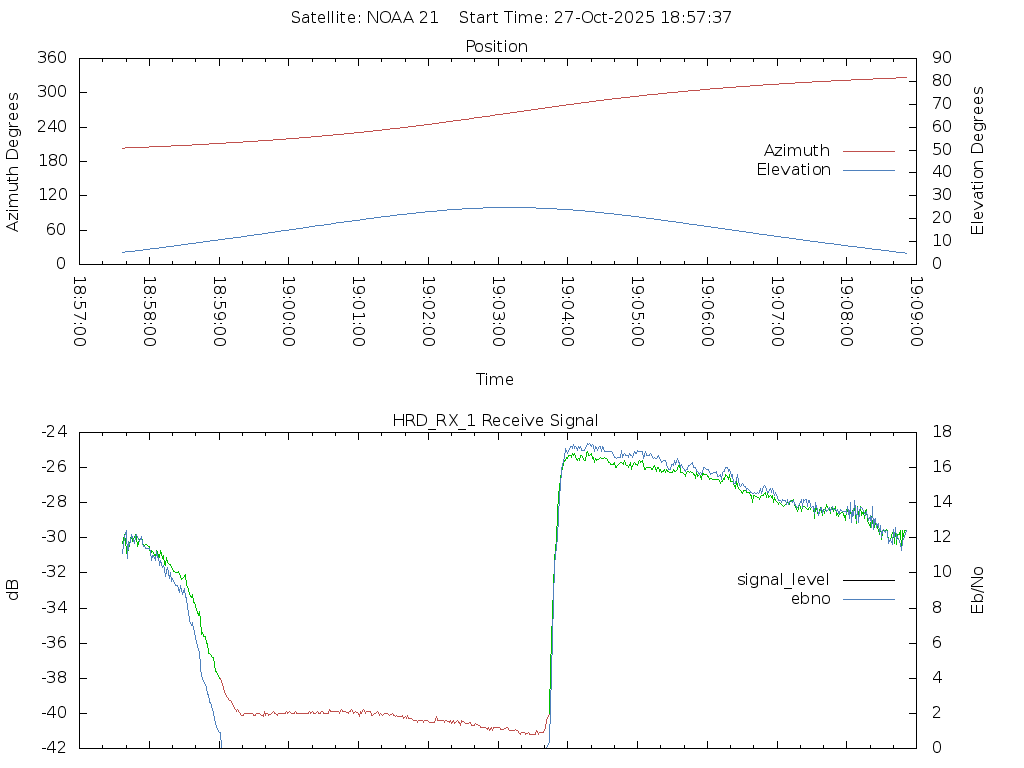Select the red Azimuth legend line sample
This screenshot has width=1024, height=768.
coord(868,151)
